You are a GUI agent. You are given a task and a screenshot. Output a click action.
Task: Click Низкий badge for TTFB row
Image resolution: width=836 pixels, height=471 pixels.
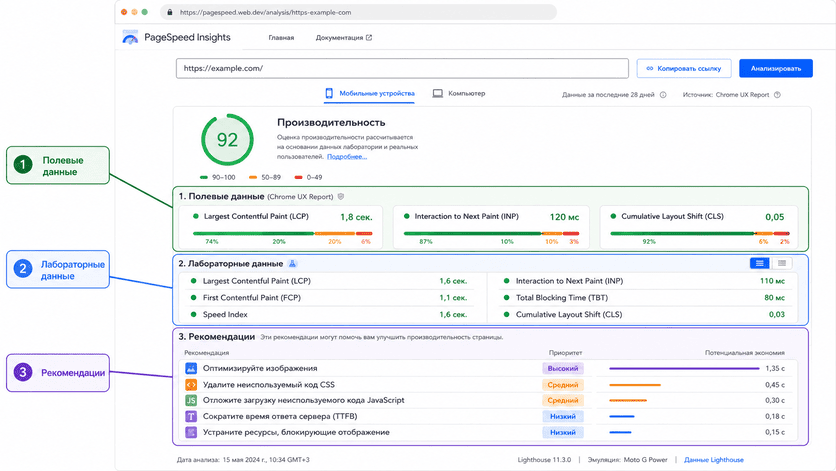[562, 416]
